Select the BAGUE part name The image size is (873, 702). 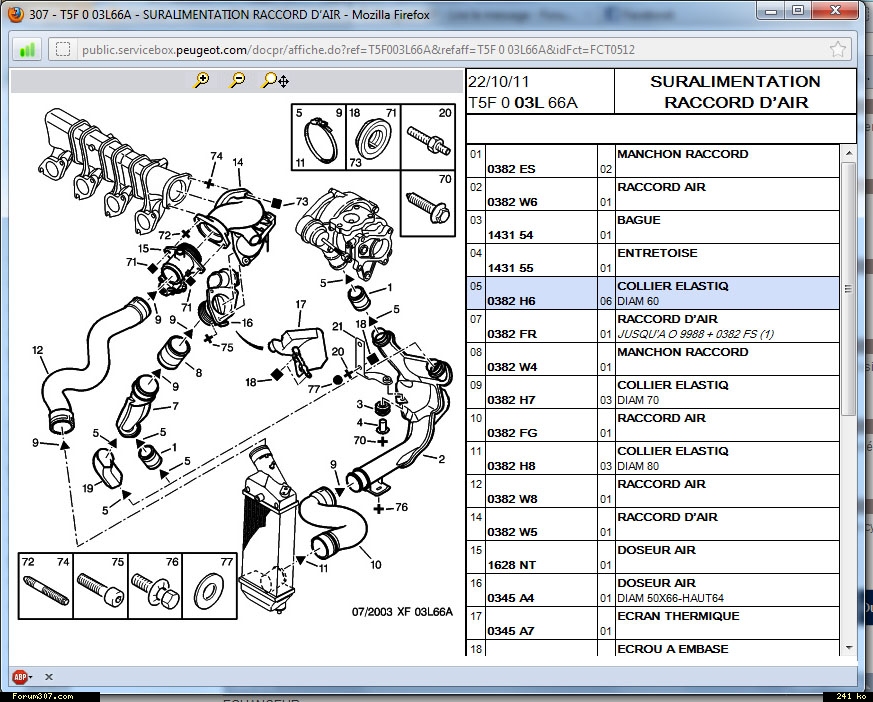tap(639, 220)
